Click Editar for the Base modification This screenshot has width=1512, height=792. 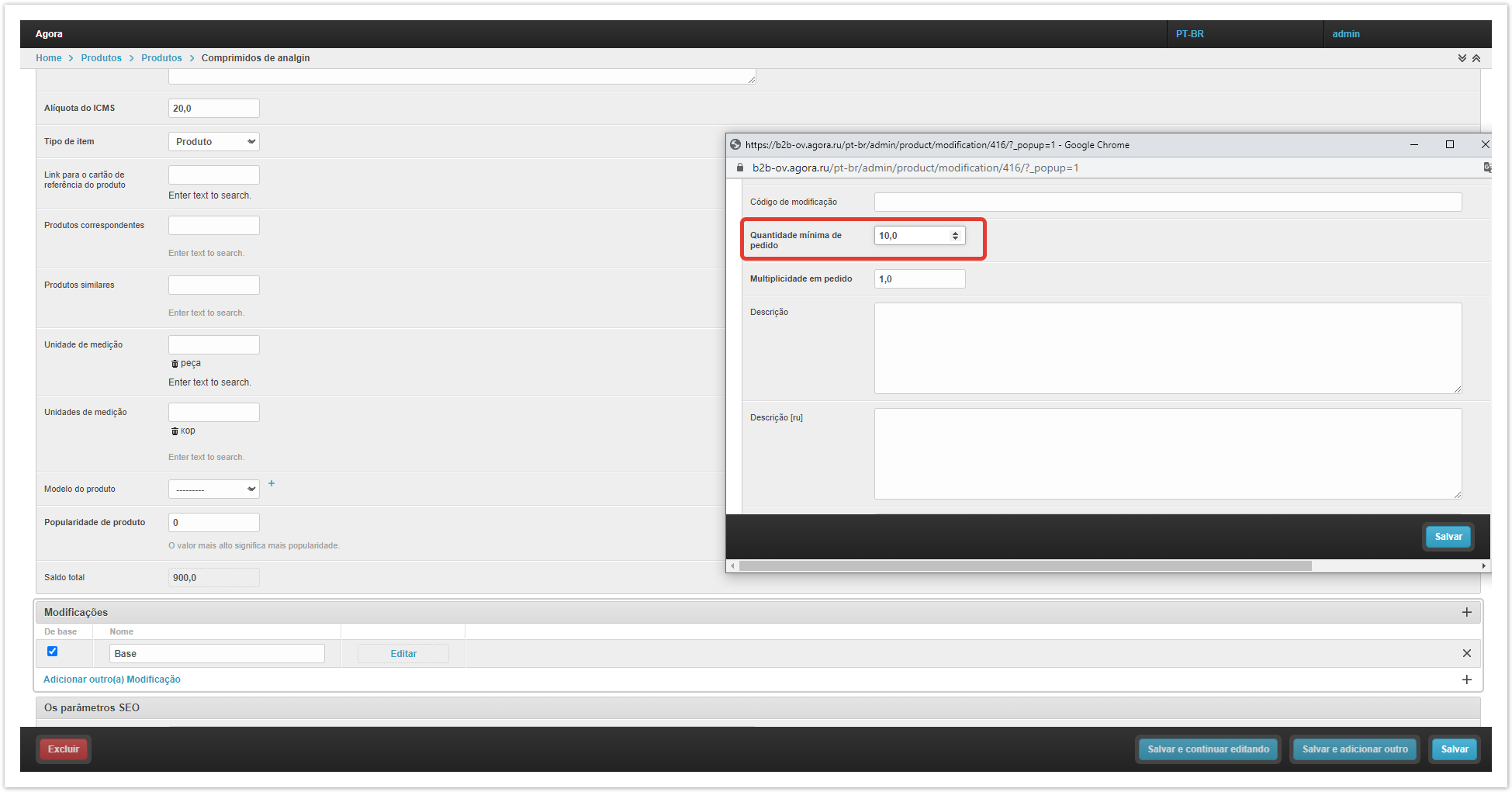click(403, 654)
